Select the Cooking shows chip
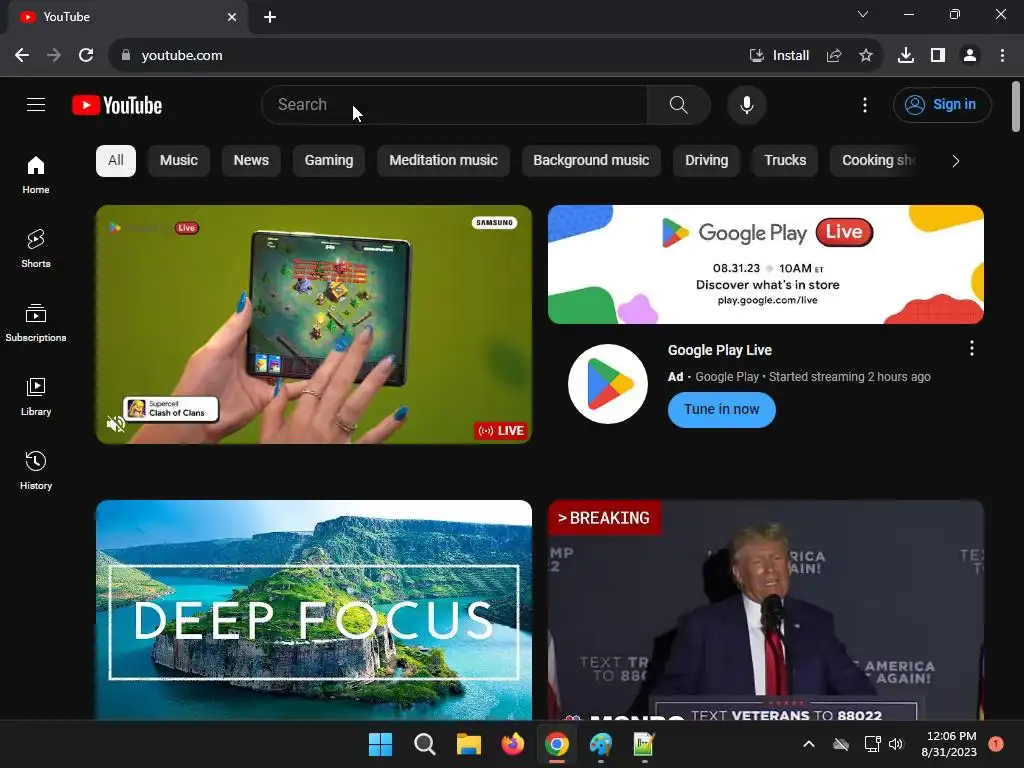 click(x=875, y=161)
